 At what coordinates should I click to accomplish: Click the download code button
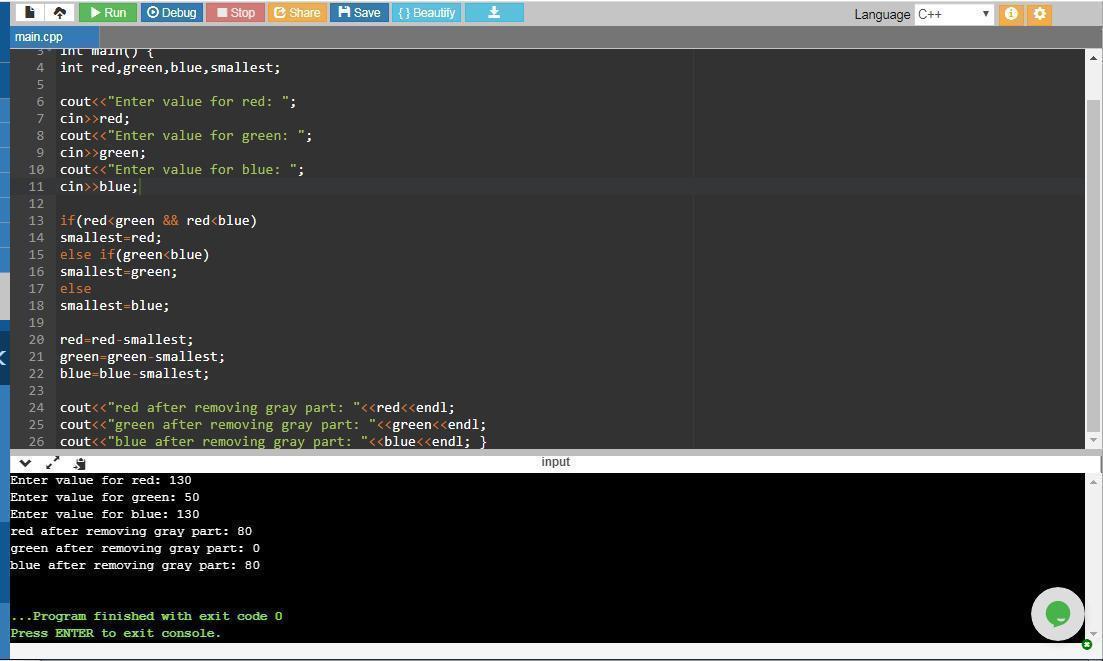pos(493,13)
